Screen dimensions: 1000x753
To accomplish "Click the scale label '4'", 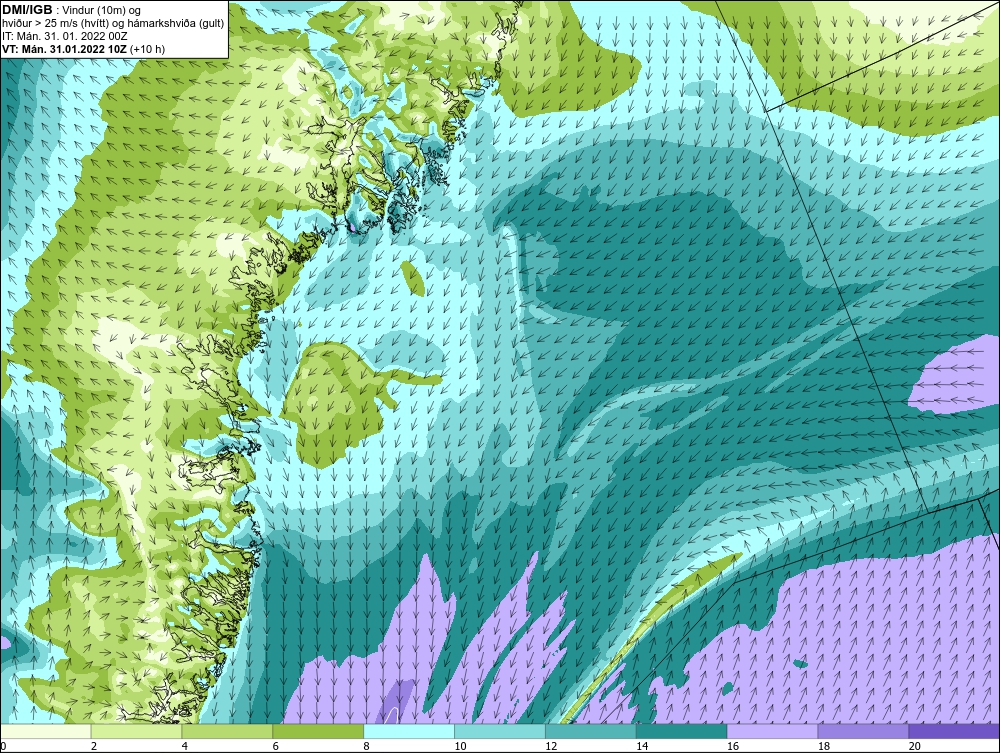I will 185,746.
